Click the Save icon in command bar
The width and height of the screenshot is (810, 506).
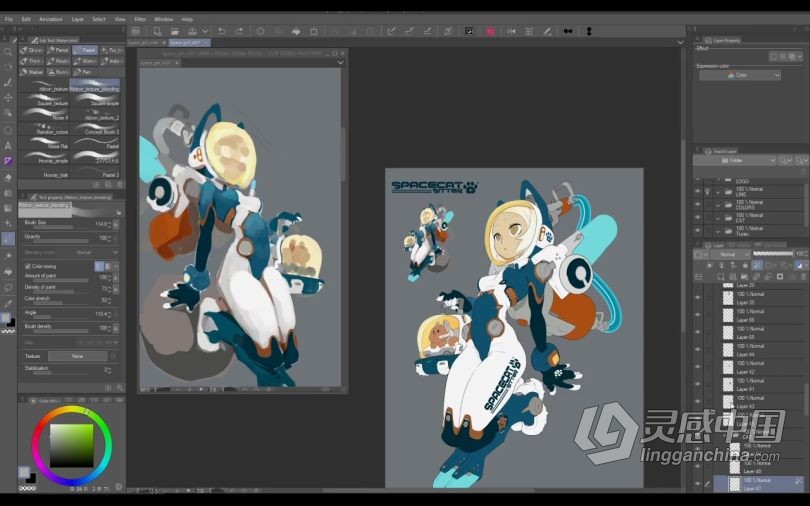click(x=192, y=31)
